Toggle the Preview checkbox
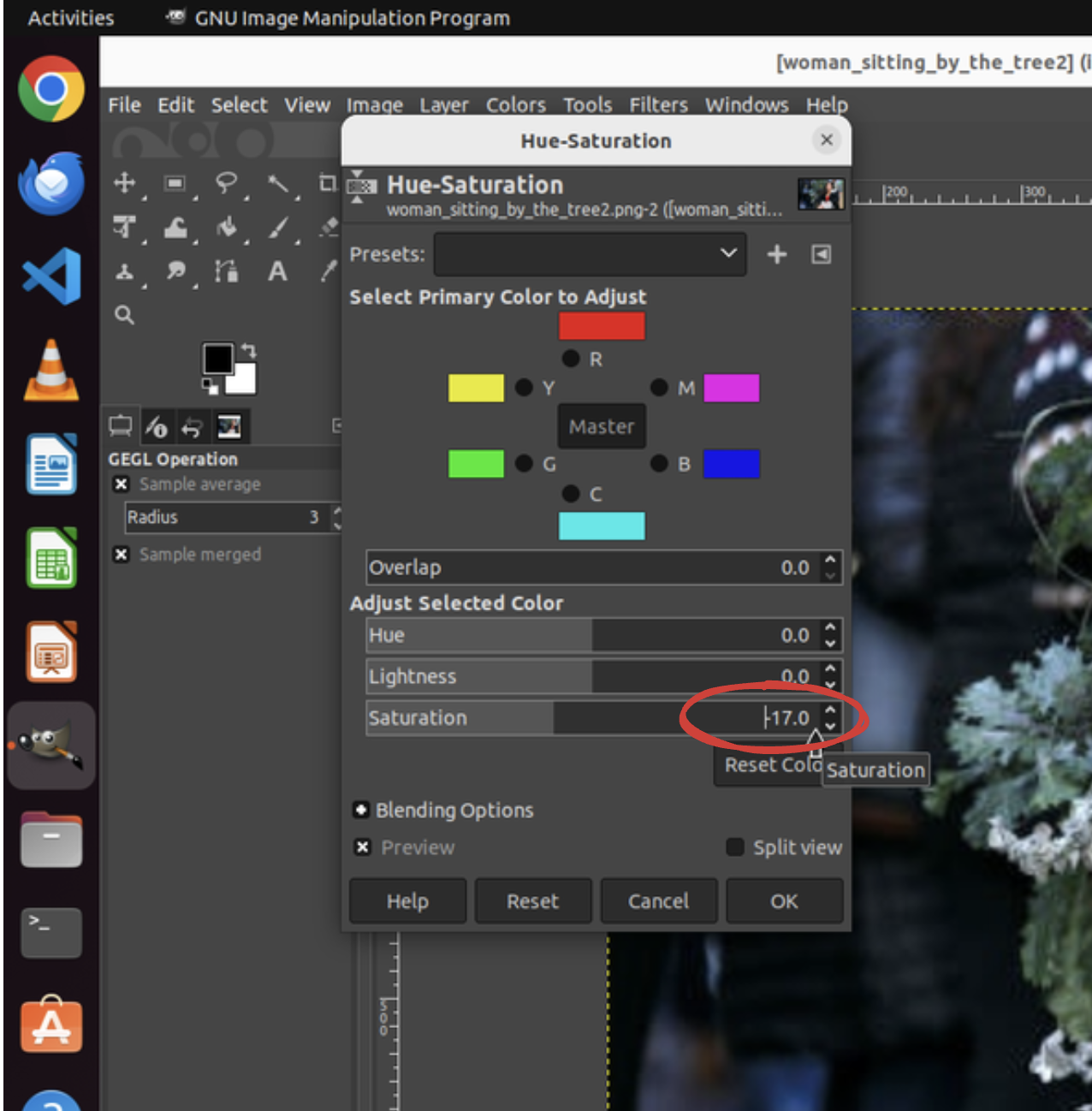This screenshot has width=1092, height=1111. tap(363, 847)
